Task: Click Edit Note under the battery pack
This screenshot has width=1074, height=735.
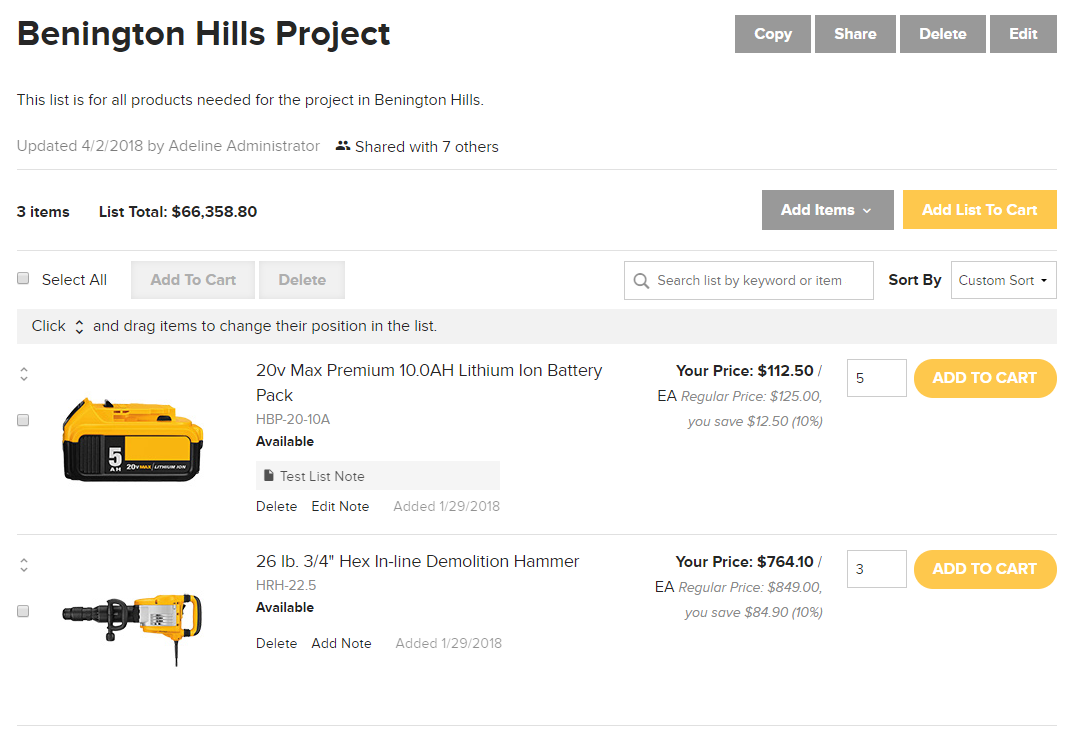Action: [340, 506]
